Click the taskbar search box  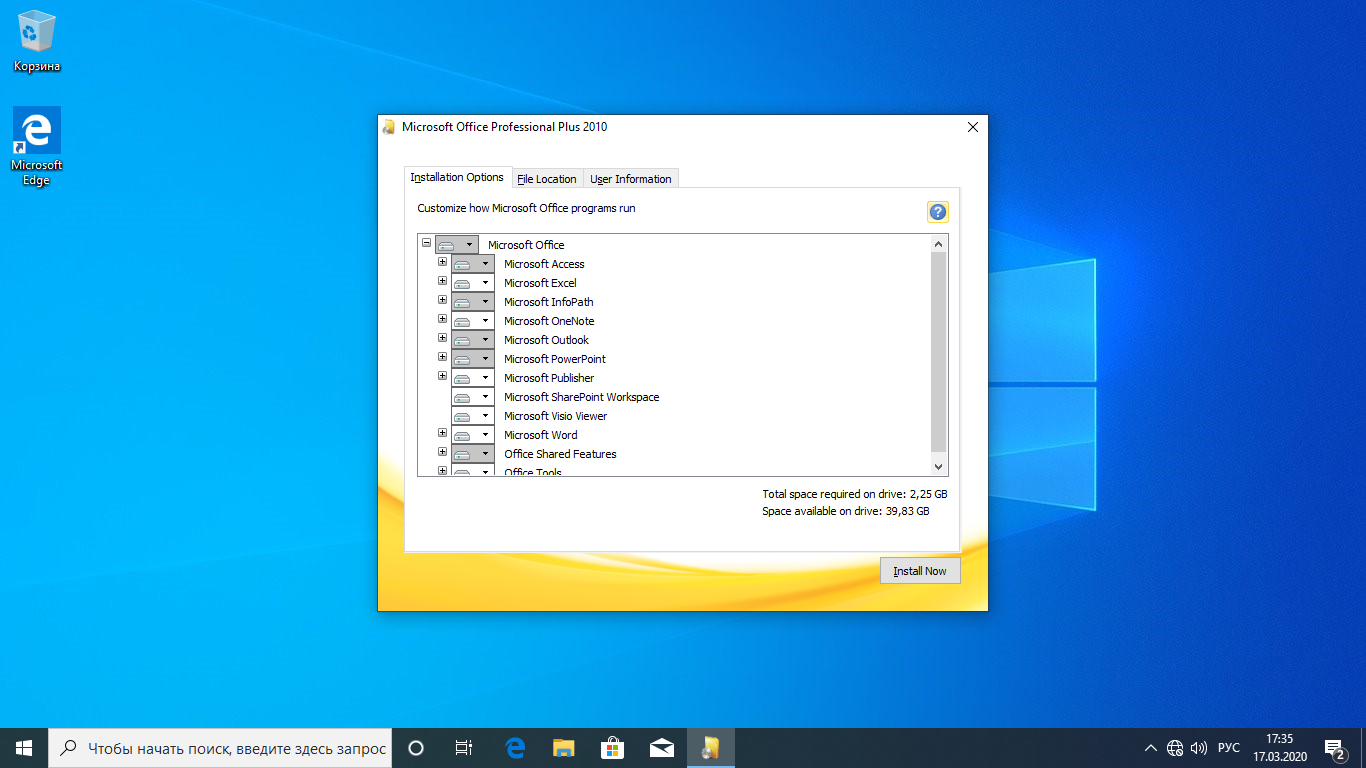(x=220, y=748)
